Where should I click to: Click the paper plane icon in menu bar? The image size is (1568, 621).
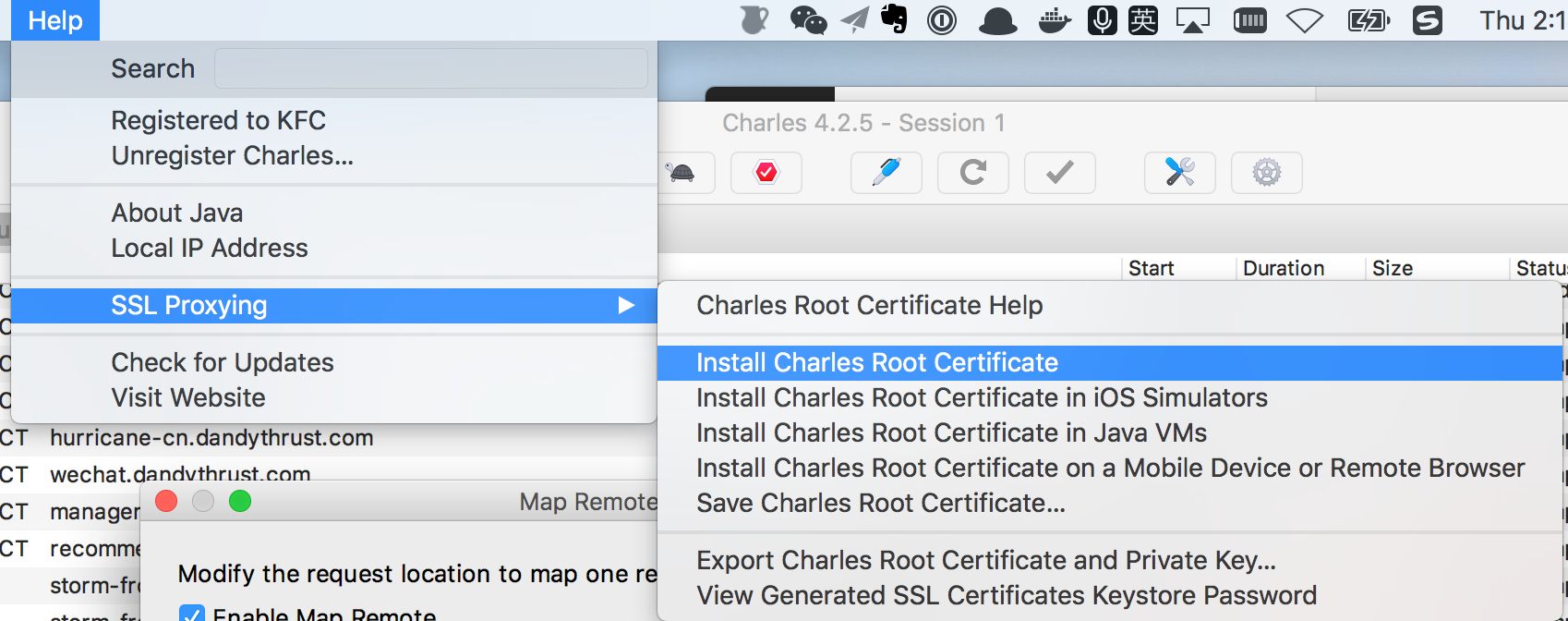[x=855, y=20]
